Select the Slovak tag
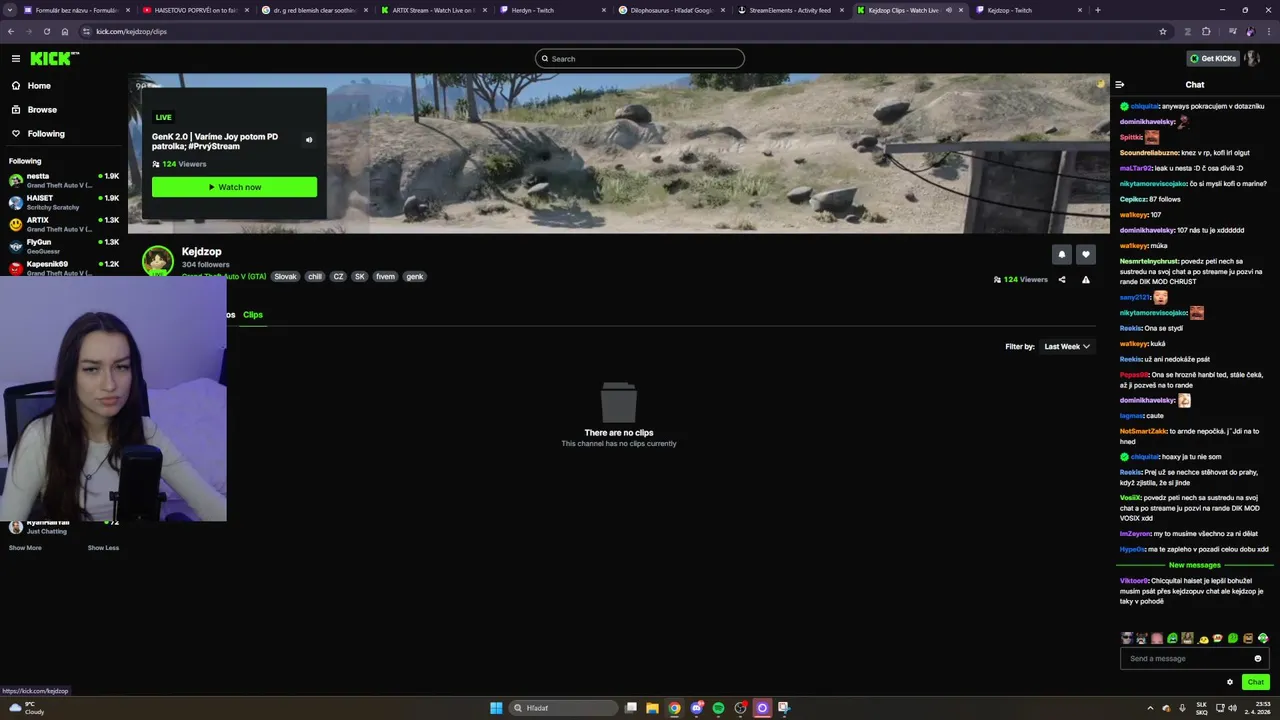 (x=286, y=277)
